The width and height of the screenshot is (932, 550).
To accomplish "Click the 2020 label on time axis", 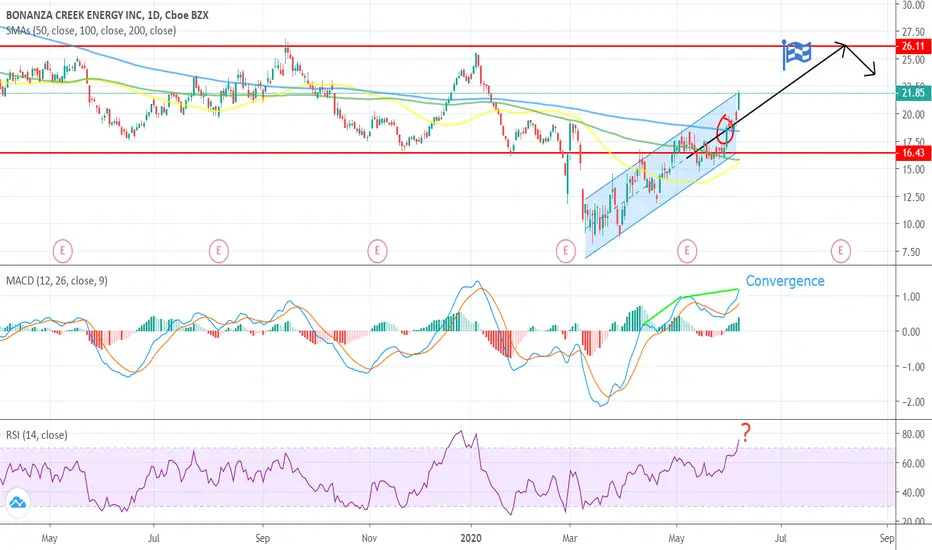I will (x=472, y=538).
